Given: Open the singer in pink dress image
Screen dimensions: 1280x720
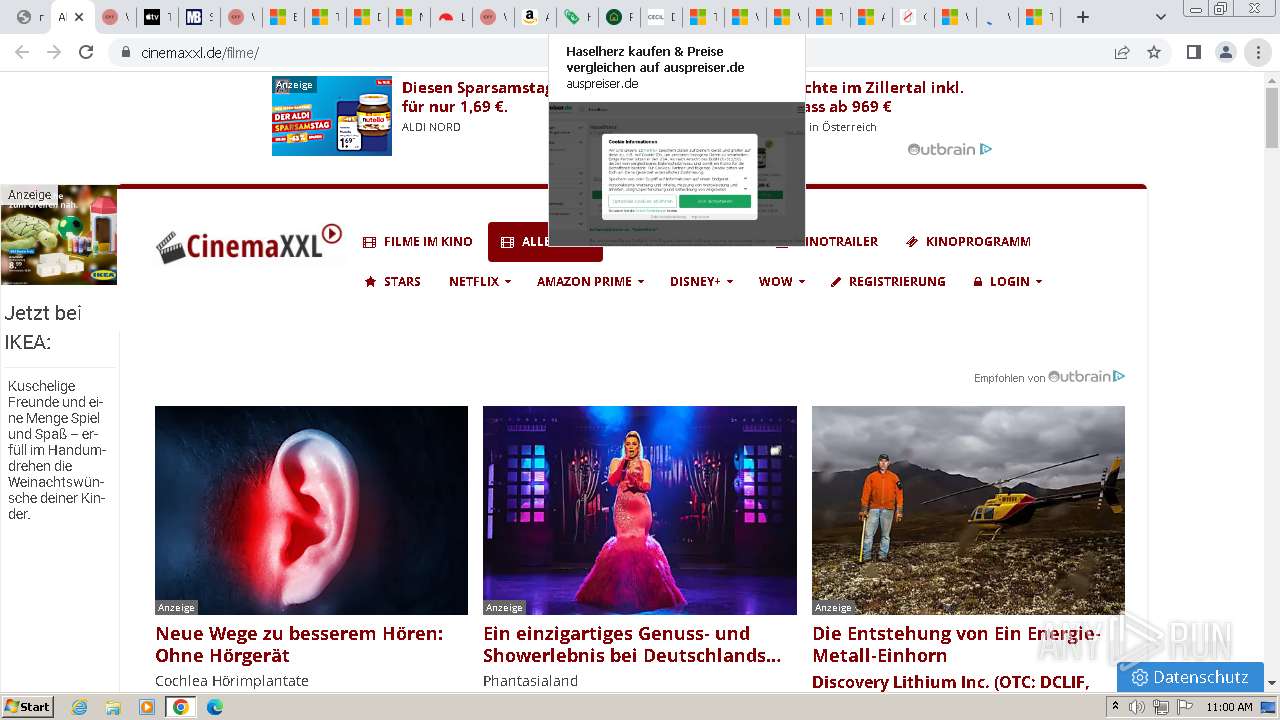Looking at the screenshot, I should pos(640,510).
